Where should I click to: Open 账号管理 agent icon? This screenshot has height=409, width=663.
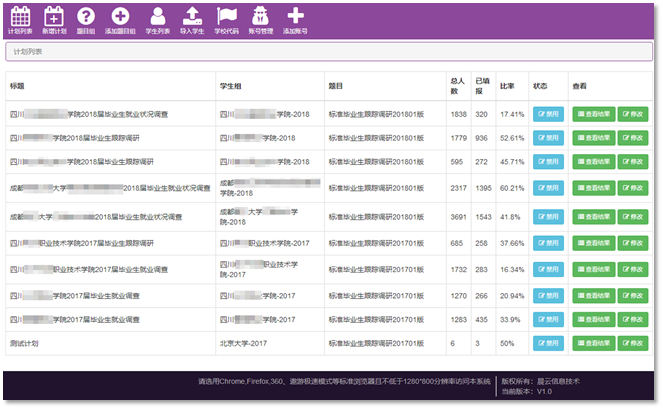260,16
